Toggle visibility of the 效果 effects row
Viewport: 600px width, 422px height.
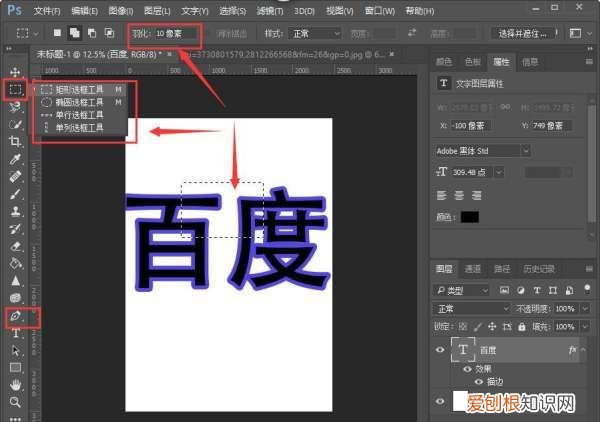(x=467, y=369)
